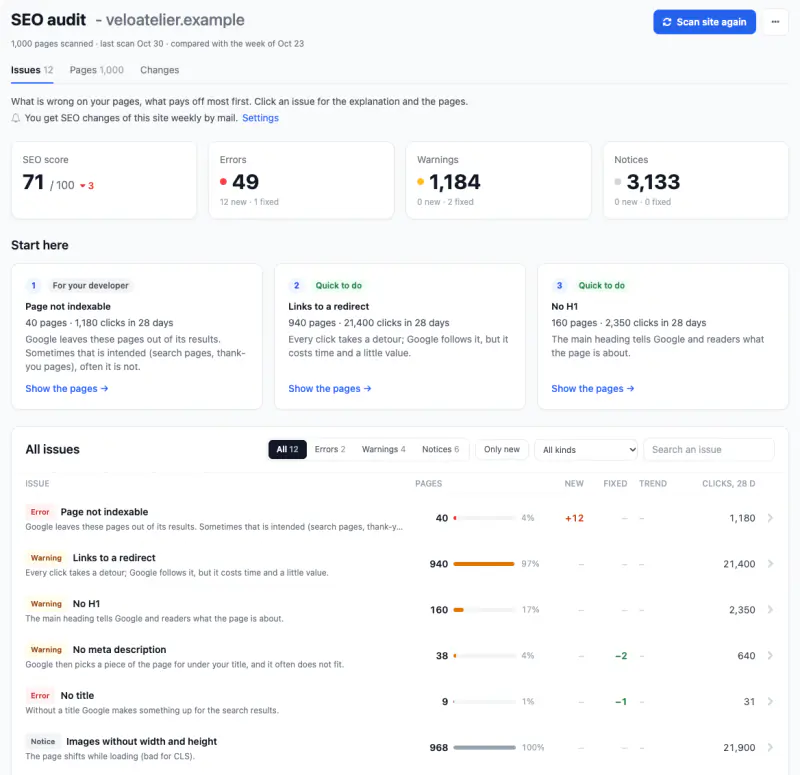Sort by the ISSUE column header
The image size is (800, 775).
[37, 483]
